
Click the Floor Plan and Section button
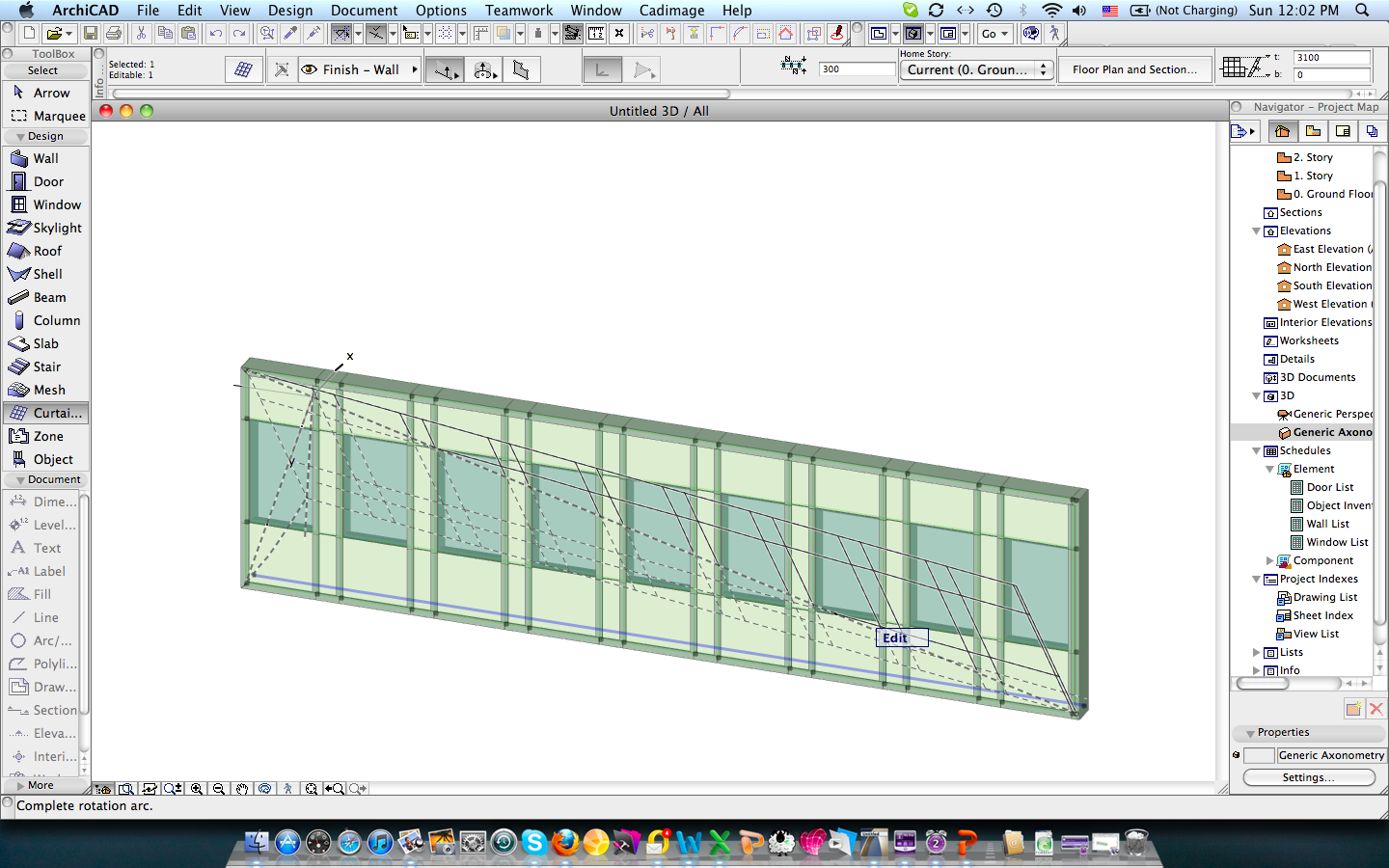click(x=1134, y=69)
